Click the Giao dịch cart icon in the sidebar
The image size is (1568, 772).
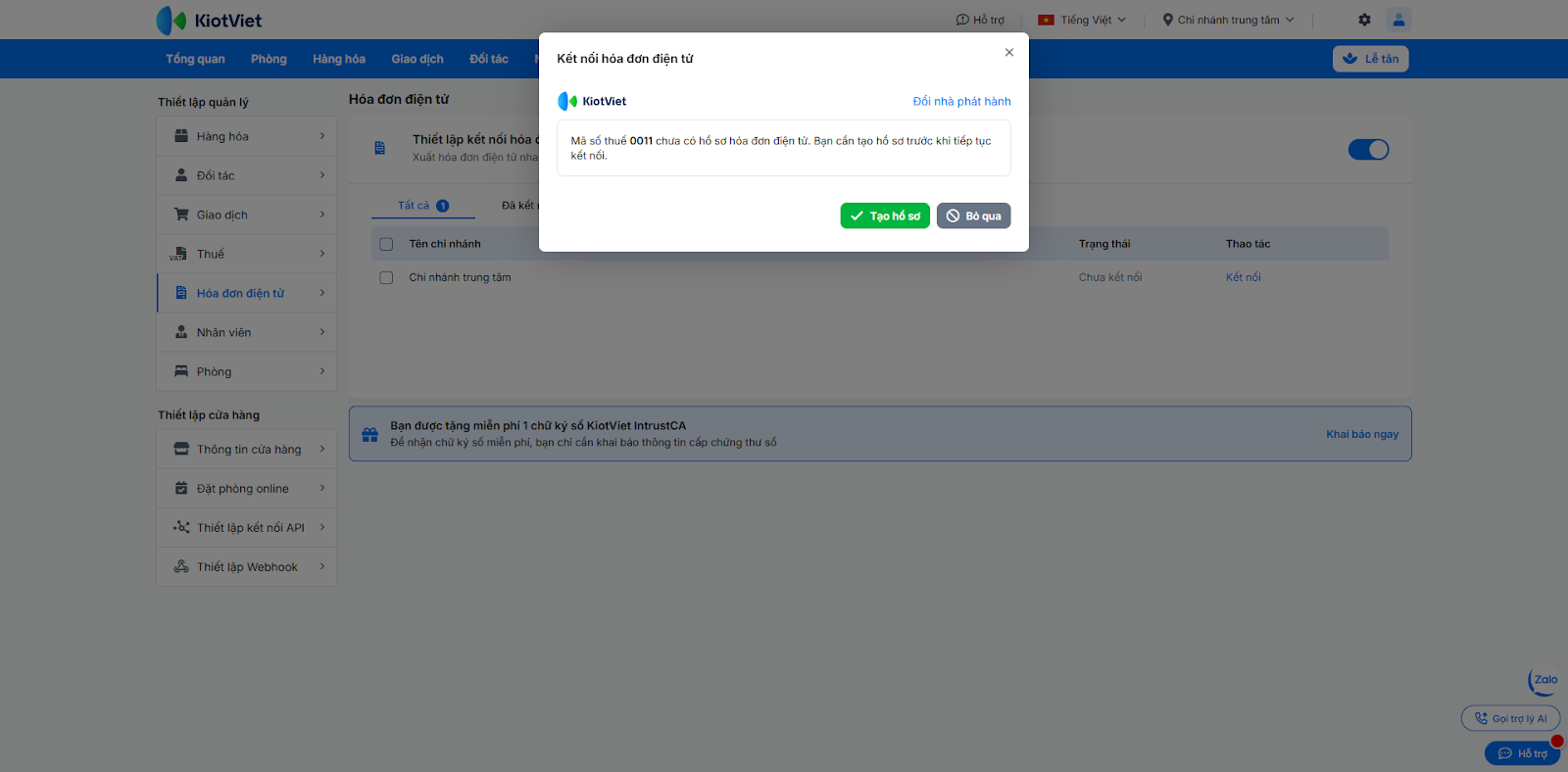point(181,215)
